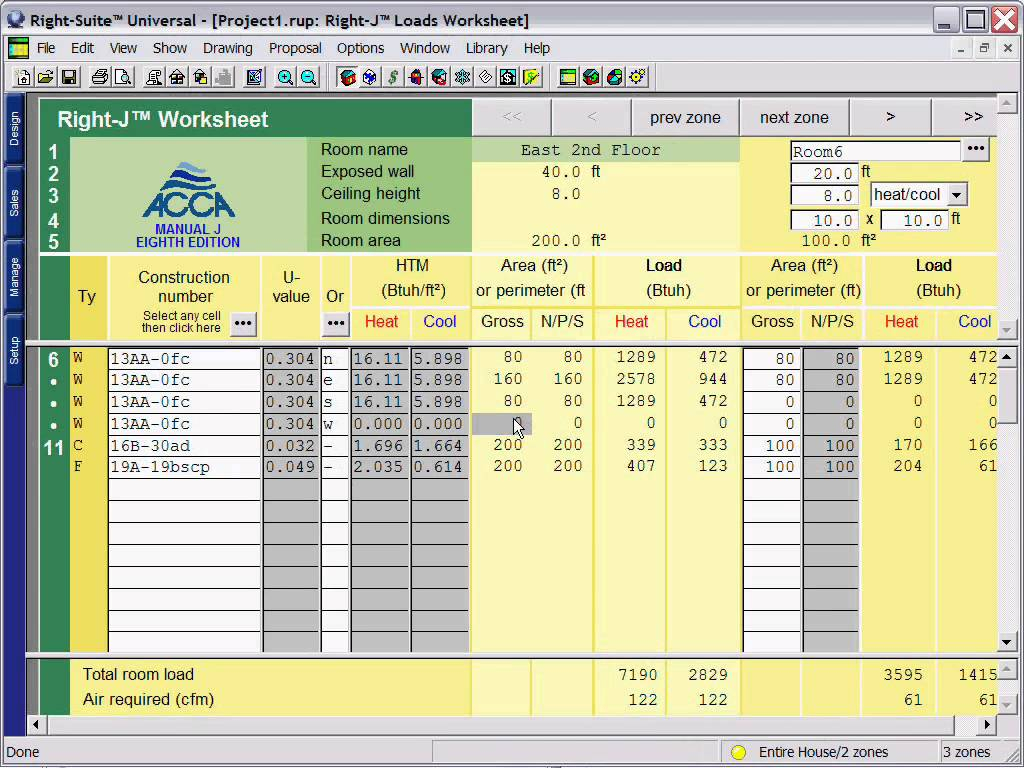Go to next zone
Viewport: 1024px width, 768px height.
(x=794, y=117)
